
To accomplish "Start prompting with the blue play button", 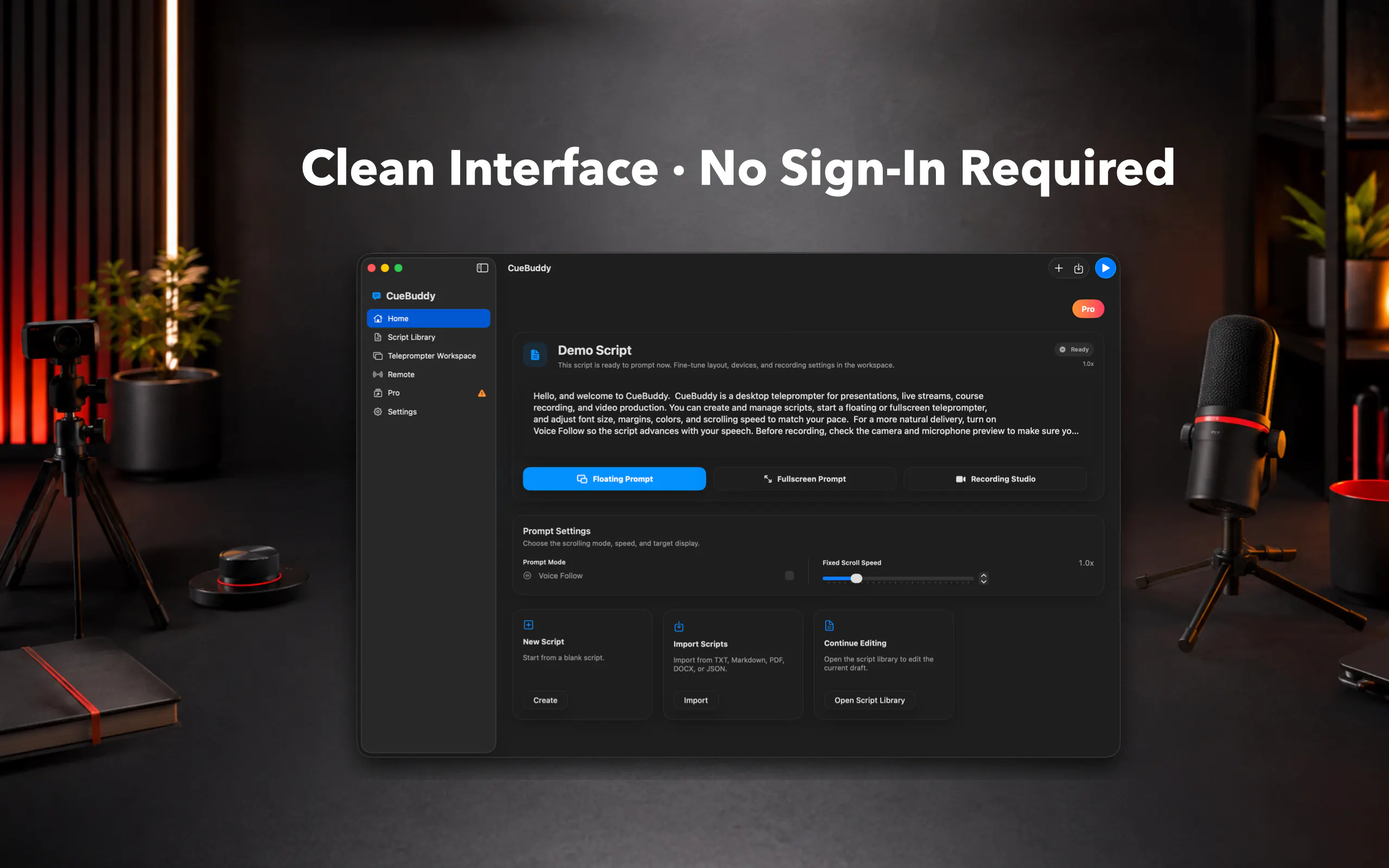I will tap(1105, 268).
